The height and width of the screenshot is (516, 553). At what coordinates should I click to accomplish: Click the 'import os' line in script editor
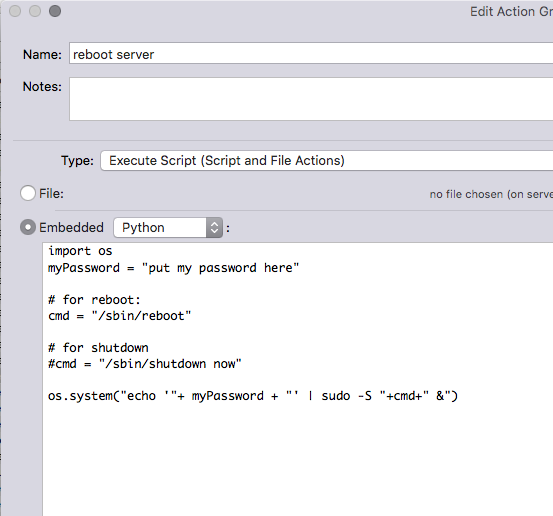80,251
